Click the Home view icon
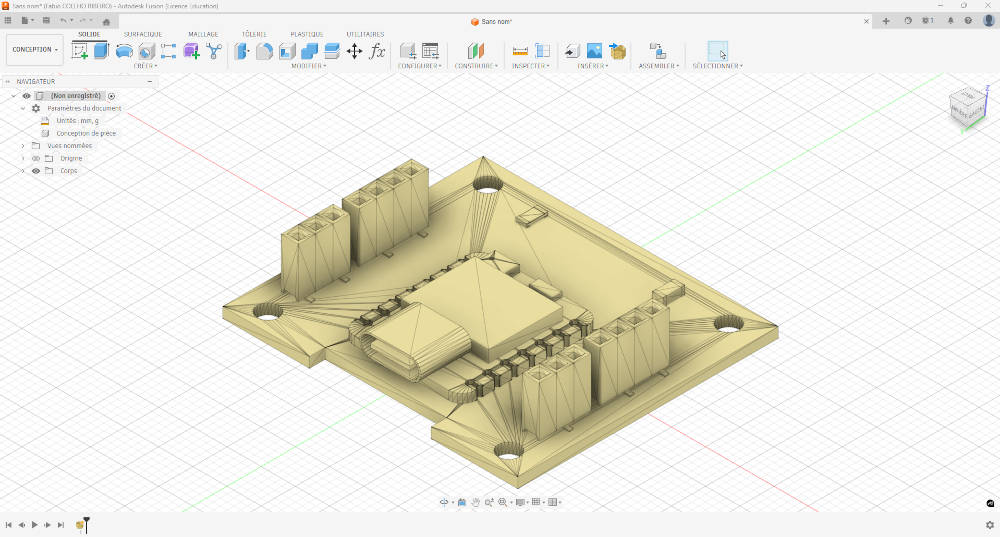The image size is (1000, 537). [106, 21]
